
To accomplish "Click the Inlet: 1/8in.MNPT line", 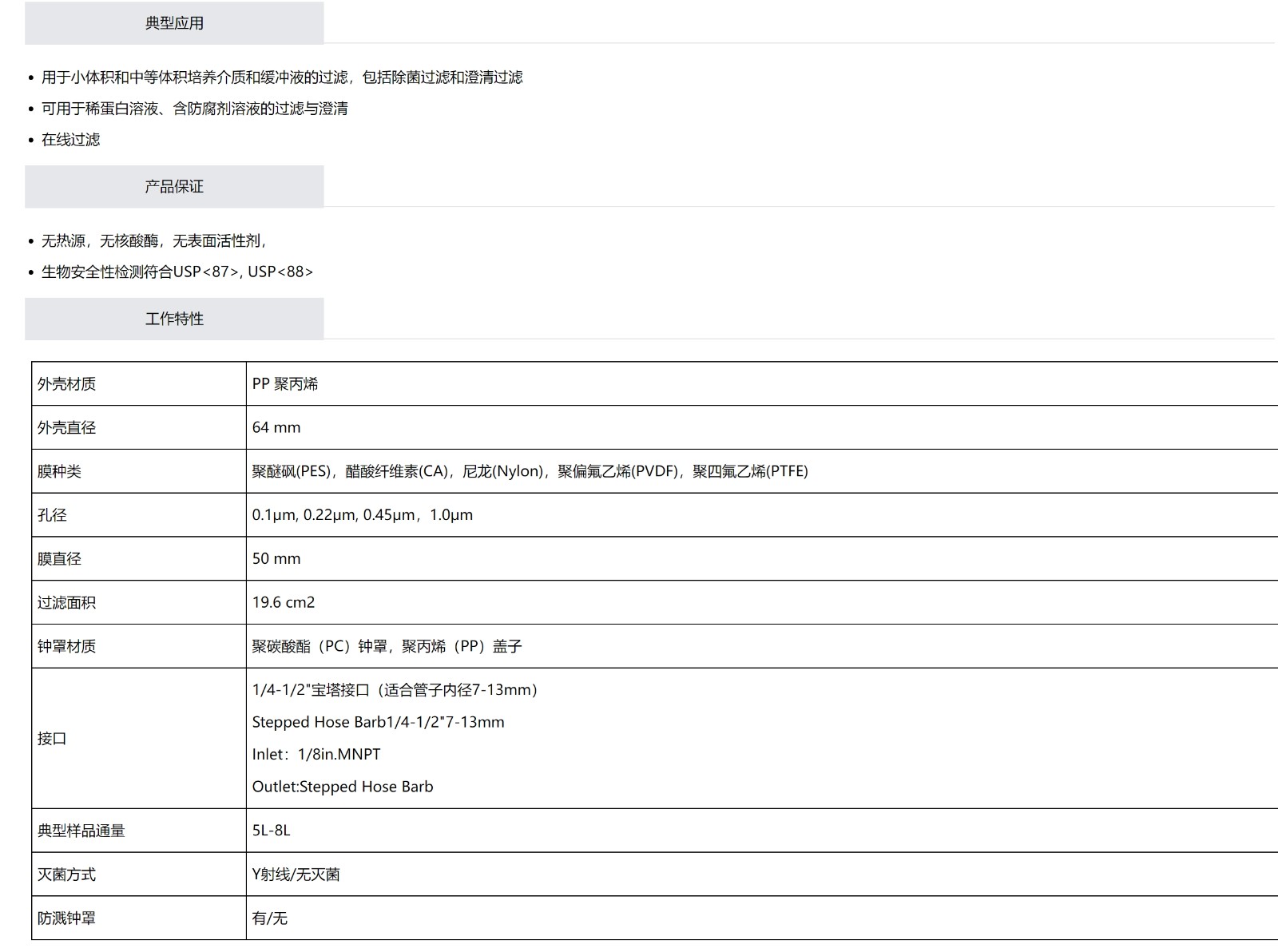I will 316,755.
